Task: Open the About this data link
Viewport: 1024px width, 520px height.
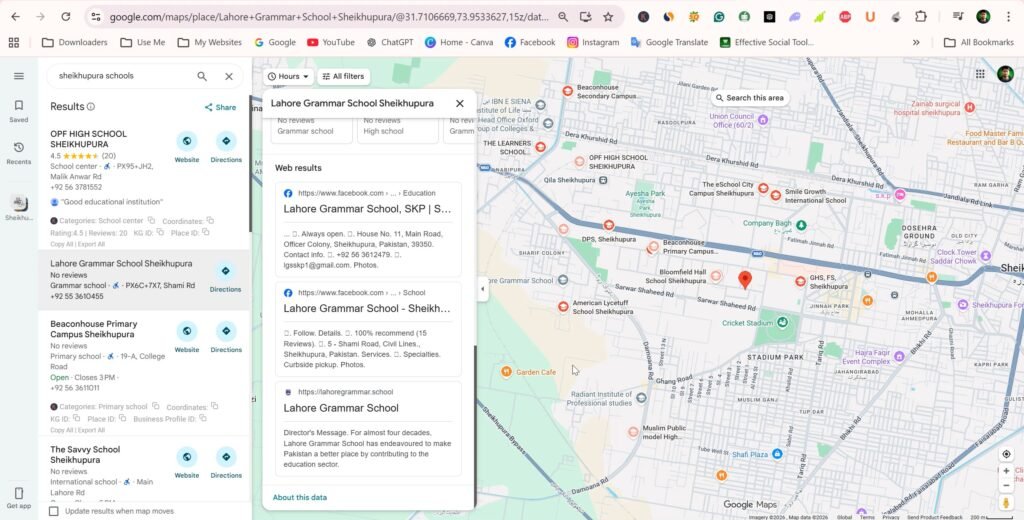Action: point(300,498)
